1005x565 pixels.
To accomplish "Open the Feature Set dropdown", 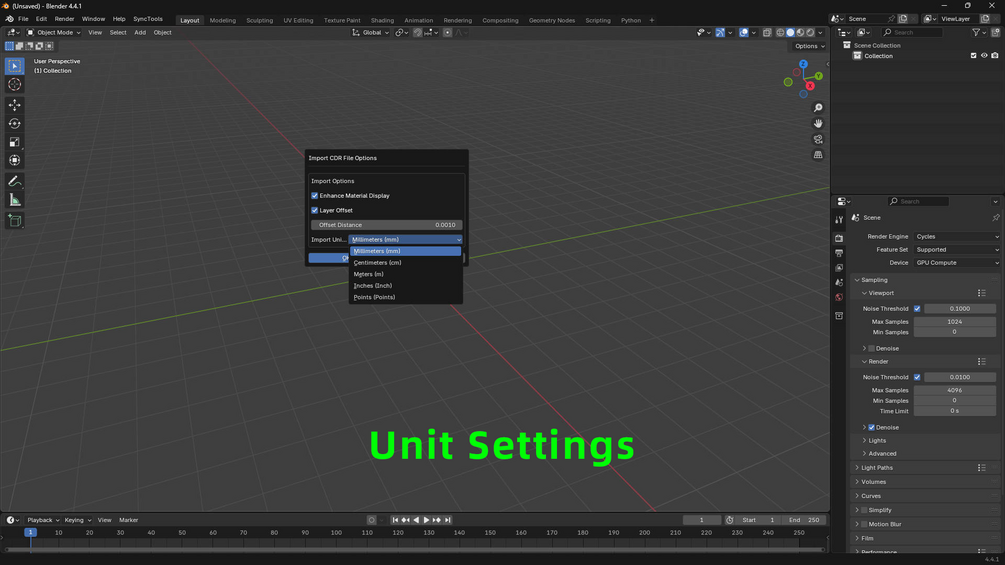I will click(x=956, y=250).
